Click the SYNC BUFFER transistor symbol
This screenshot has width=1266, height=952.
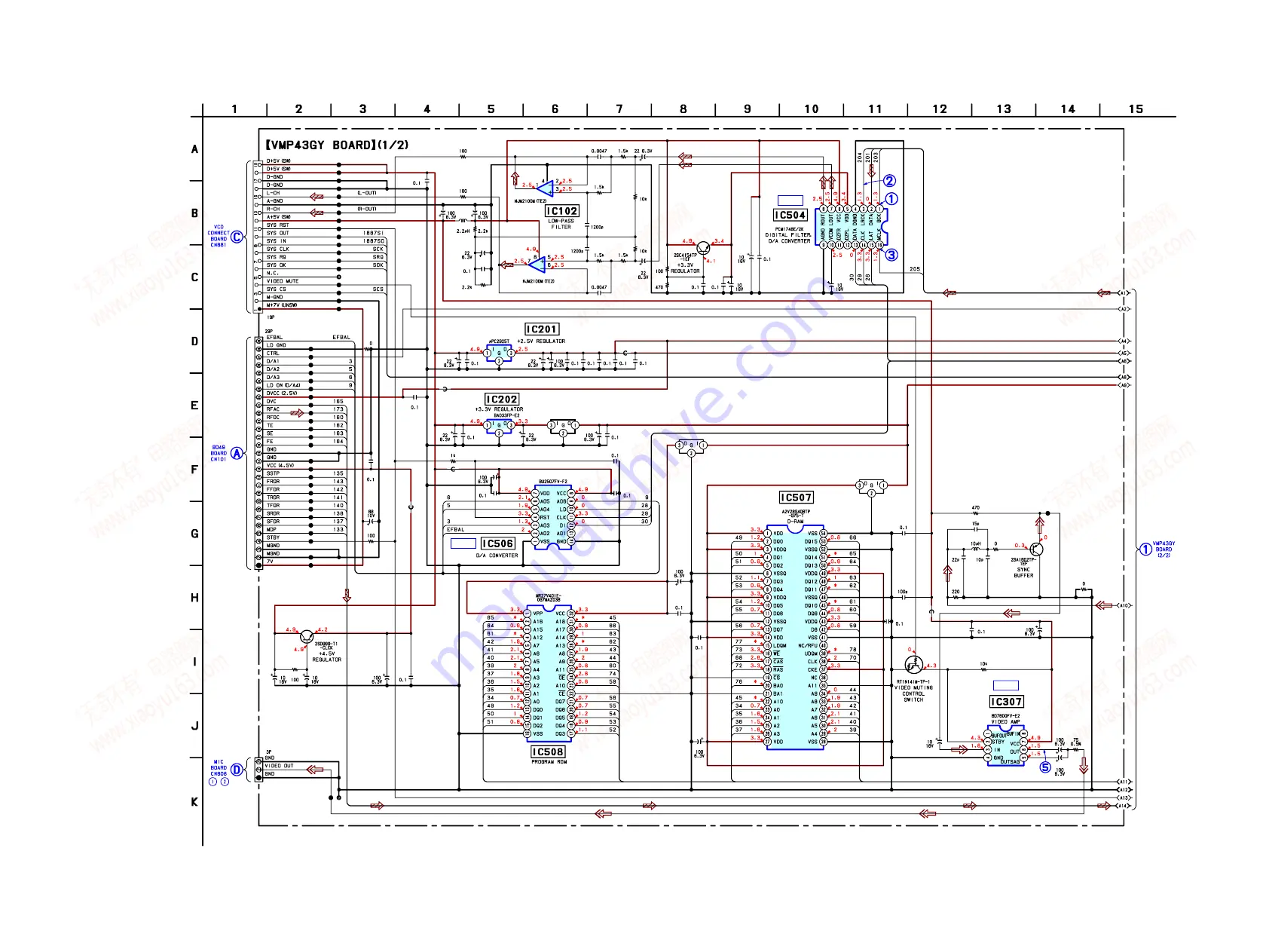click(1036, 549)
